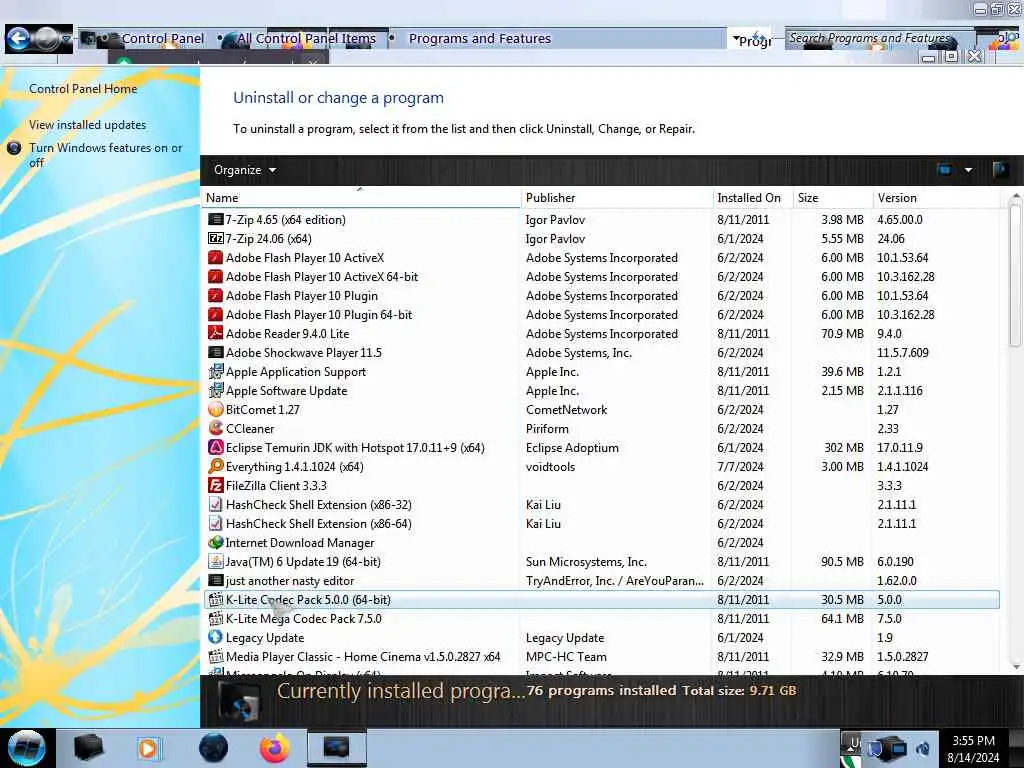Select the 7-Zip 4.65 (x64 edition) entry

click(x=285, y=219)
